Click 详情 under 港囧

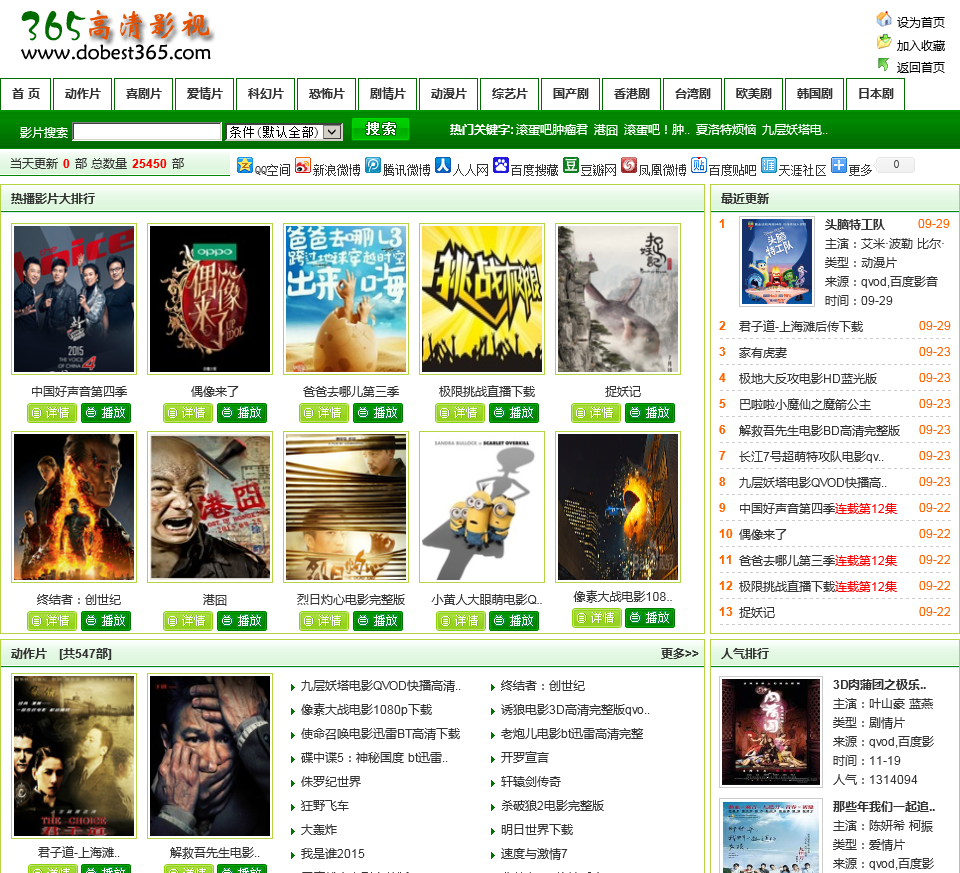tap(187, 621)
